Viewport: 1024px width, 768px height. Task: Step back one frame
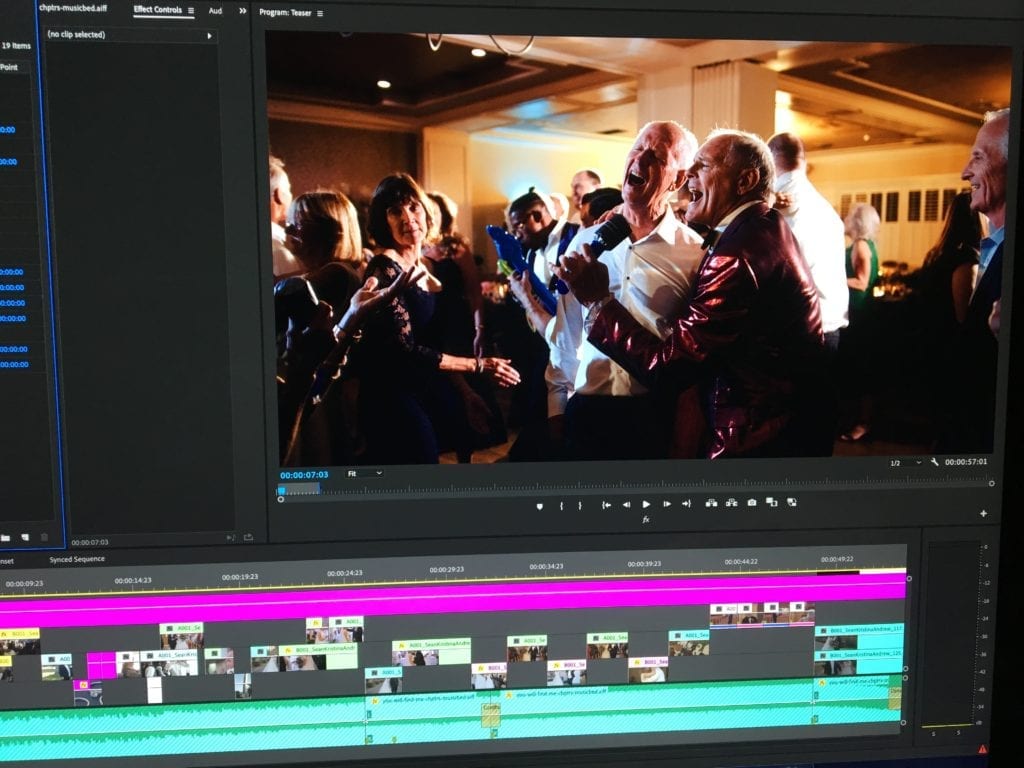coord(626,504)
